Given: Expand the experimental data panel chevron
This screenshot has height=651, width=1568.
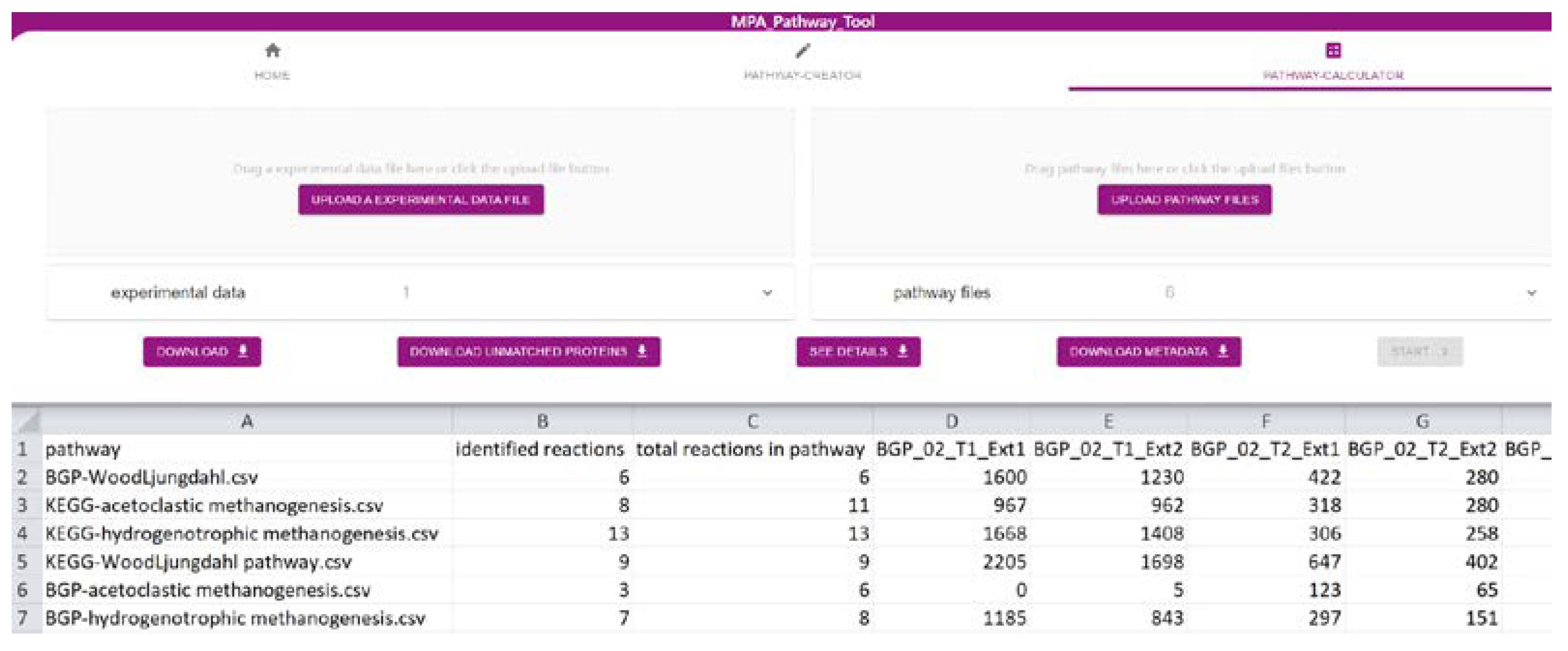Looking at the screenshot, I should coord(768,293).
